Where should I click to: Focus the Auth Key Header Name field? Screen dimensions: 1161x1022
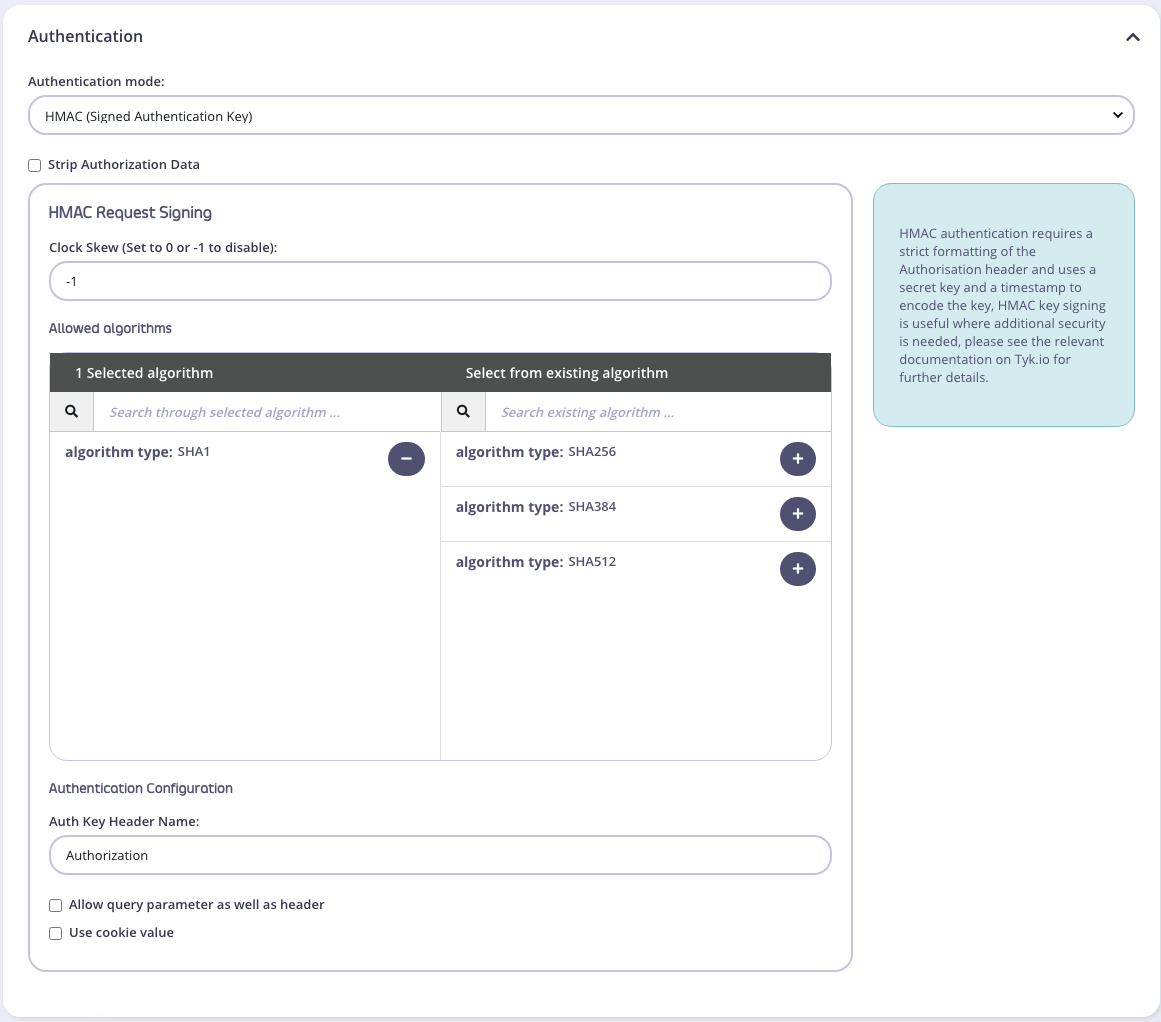click(440, 855)
